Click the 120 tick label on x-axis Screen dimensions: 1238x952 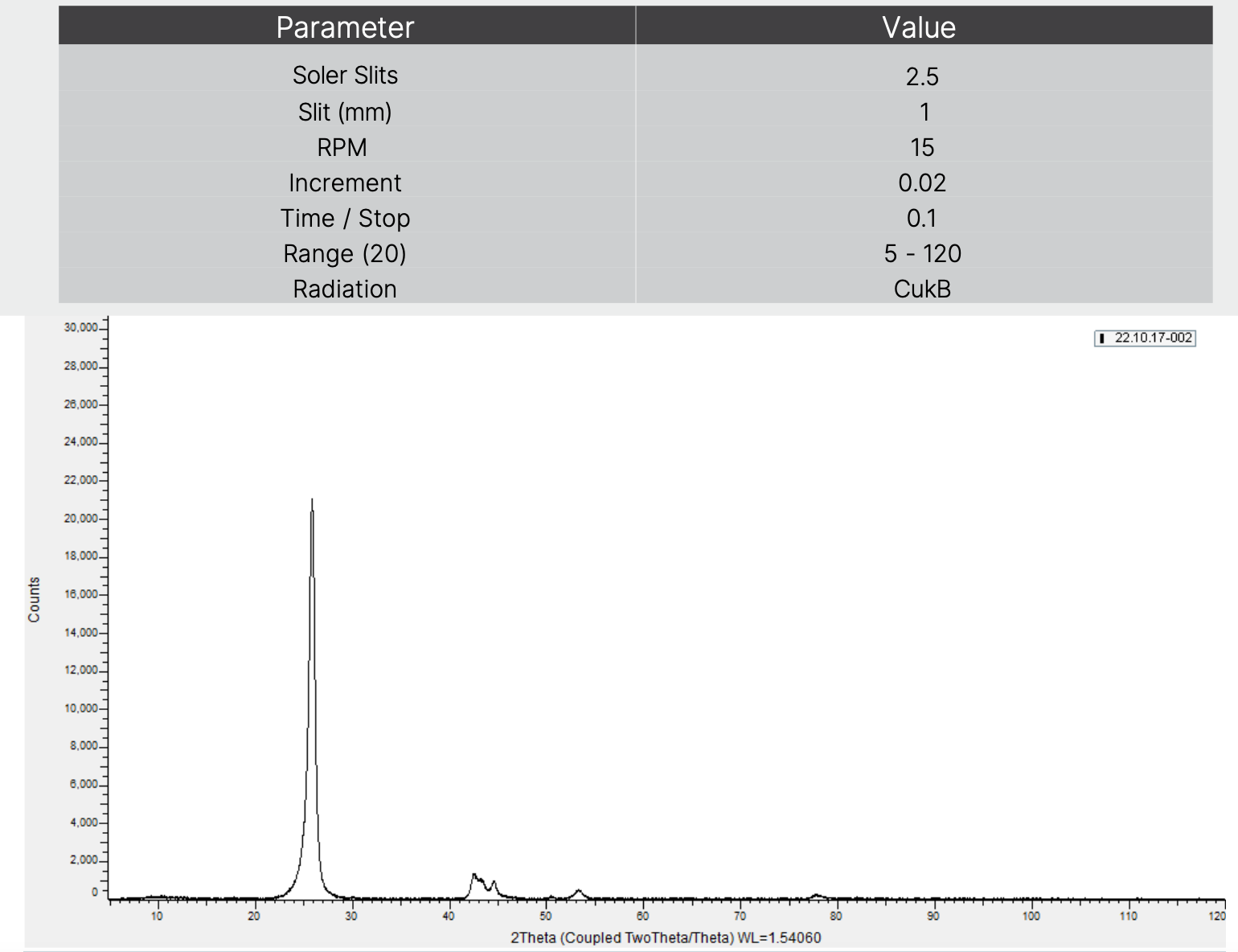[x=1217, y=917]
